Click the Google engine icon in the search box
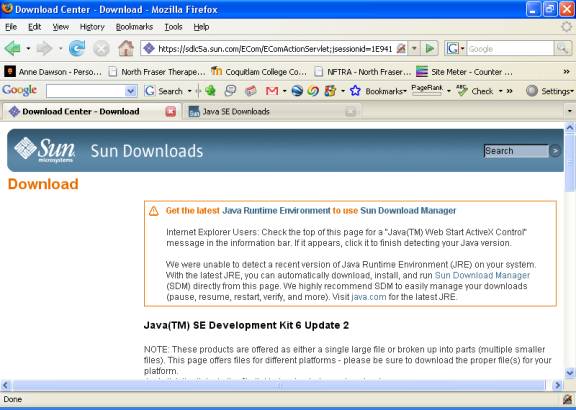Screen dimensions: 576x410 452,48
